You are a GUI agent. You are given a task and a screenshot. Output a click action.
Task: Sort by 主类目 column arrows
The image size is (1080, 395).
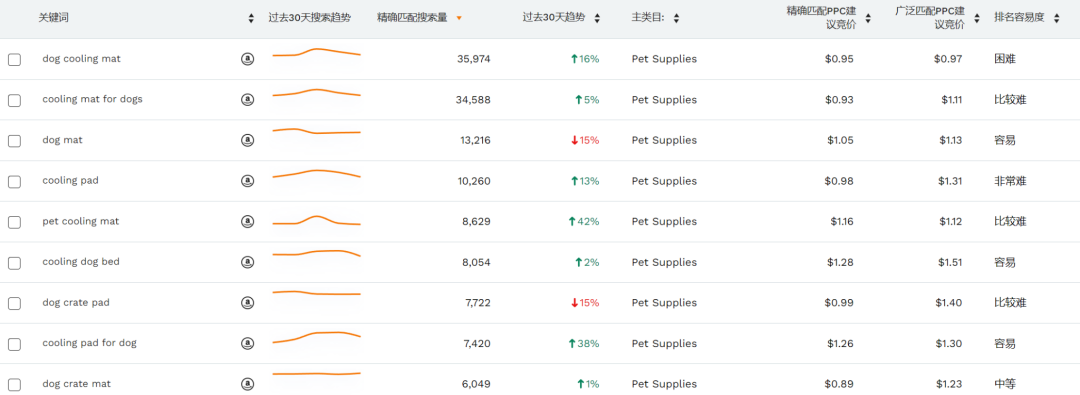[x=676, y=19]
